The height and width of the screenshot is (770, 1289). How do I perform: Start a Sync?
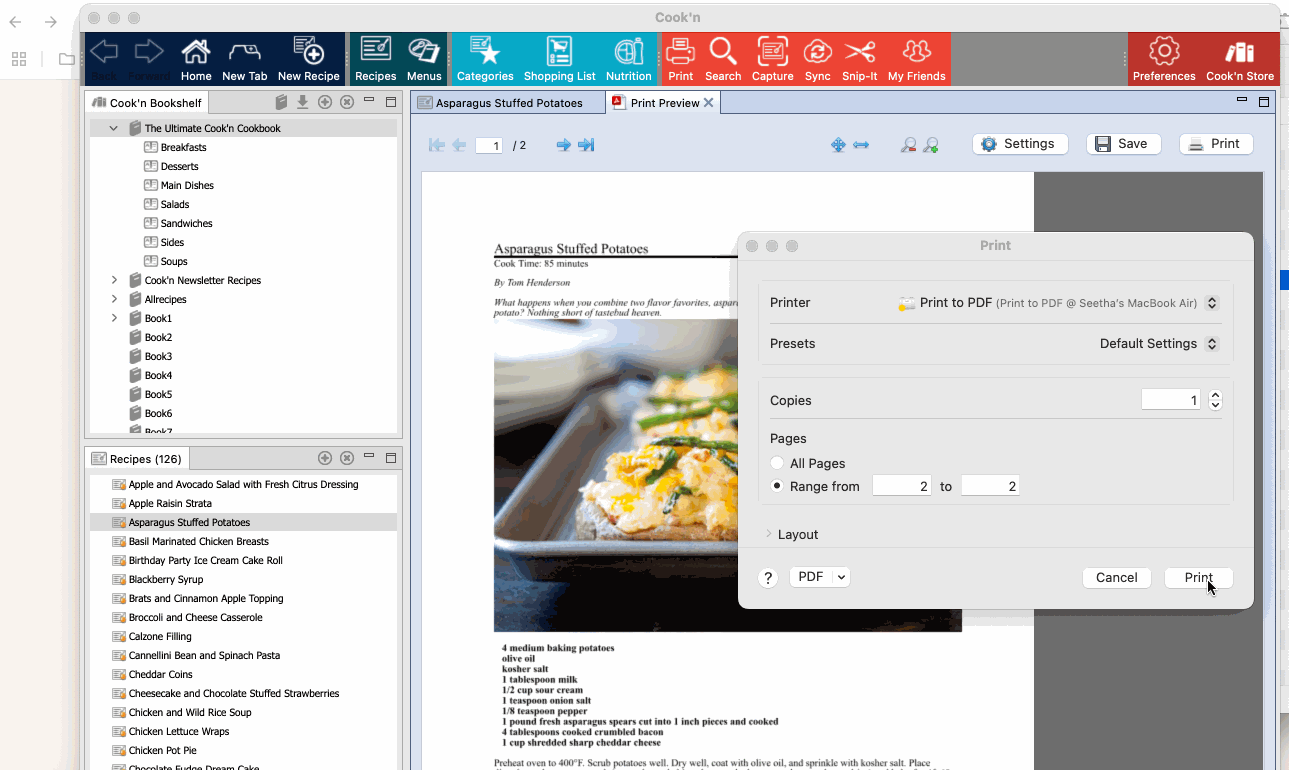click(818, 59)
